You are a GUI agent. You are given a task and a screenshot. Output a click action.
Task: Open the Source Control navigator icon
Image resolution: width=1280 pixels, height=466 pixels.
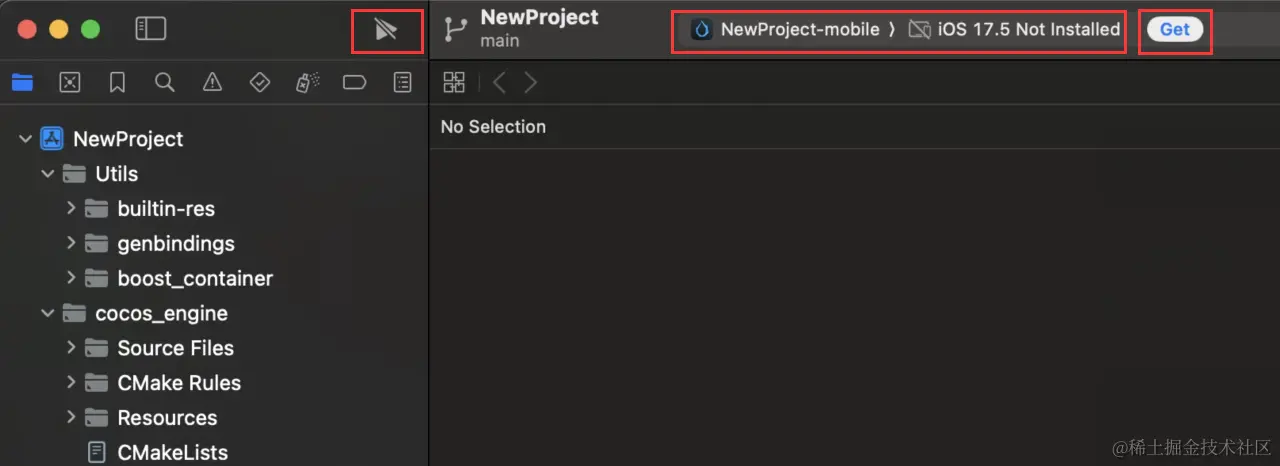tap(69, 83)
